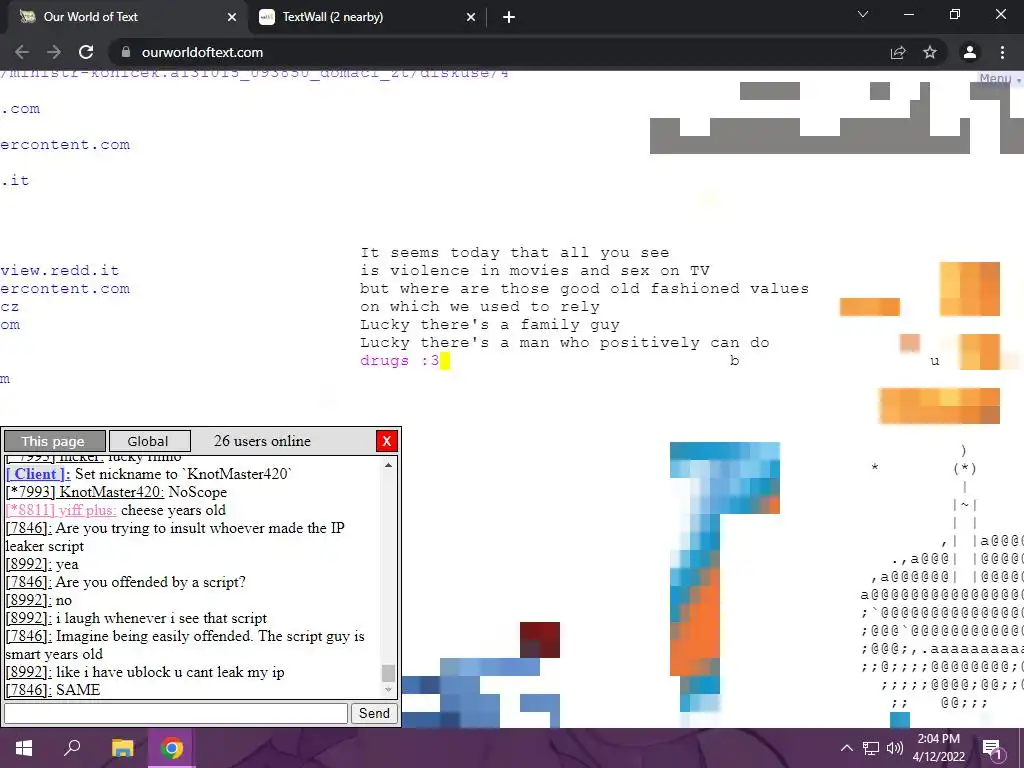Click the chat scrollbar down arrow
Screen dimensions: 1024x768
[389, 690]
